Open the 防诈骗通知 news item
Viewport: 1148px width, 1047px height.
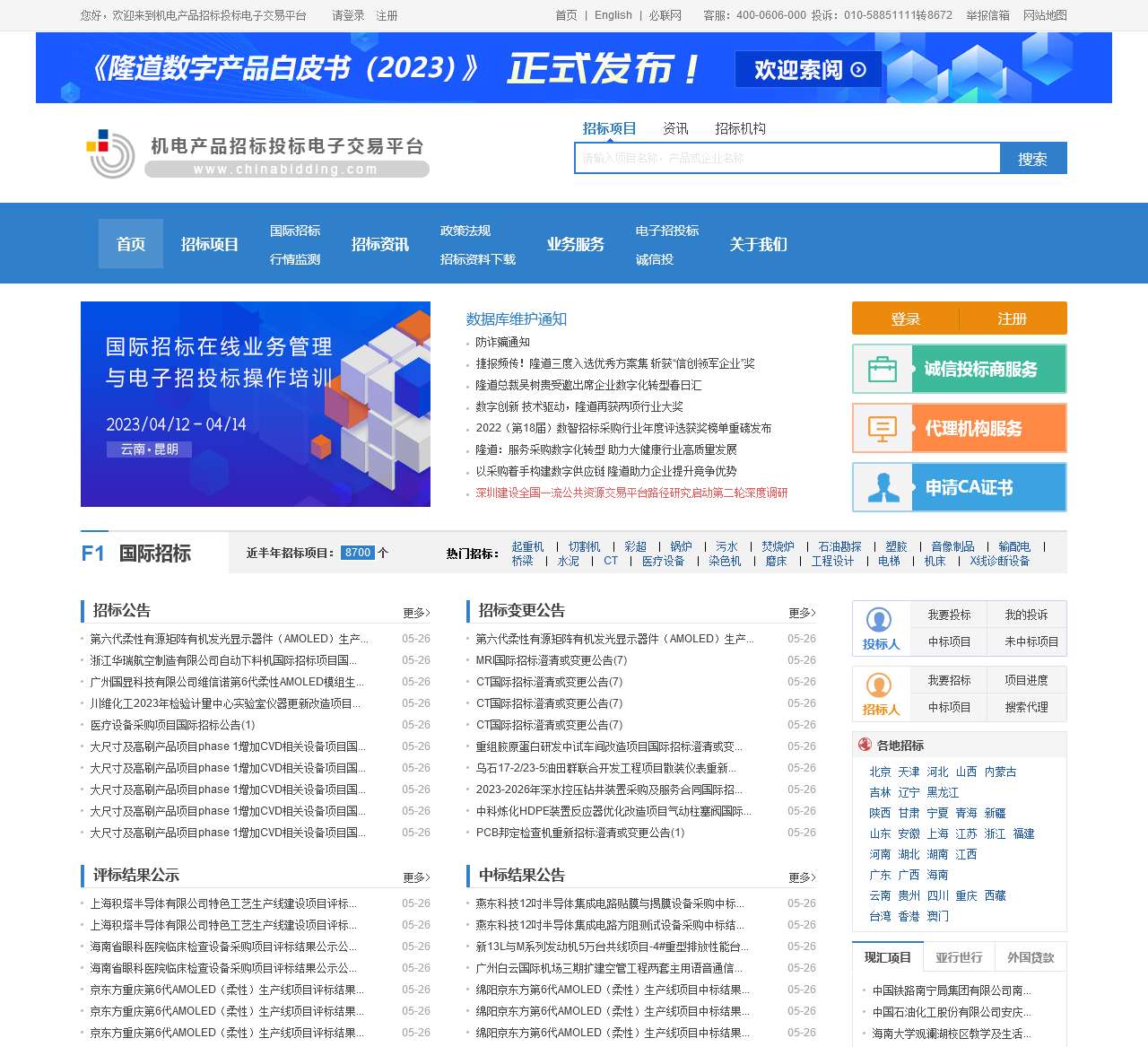click(x=502, y=342)
